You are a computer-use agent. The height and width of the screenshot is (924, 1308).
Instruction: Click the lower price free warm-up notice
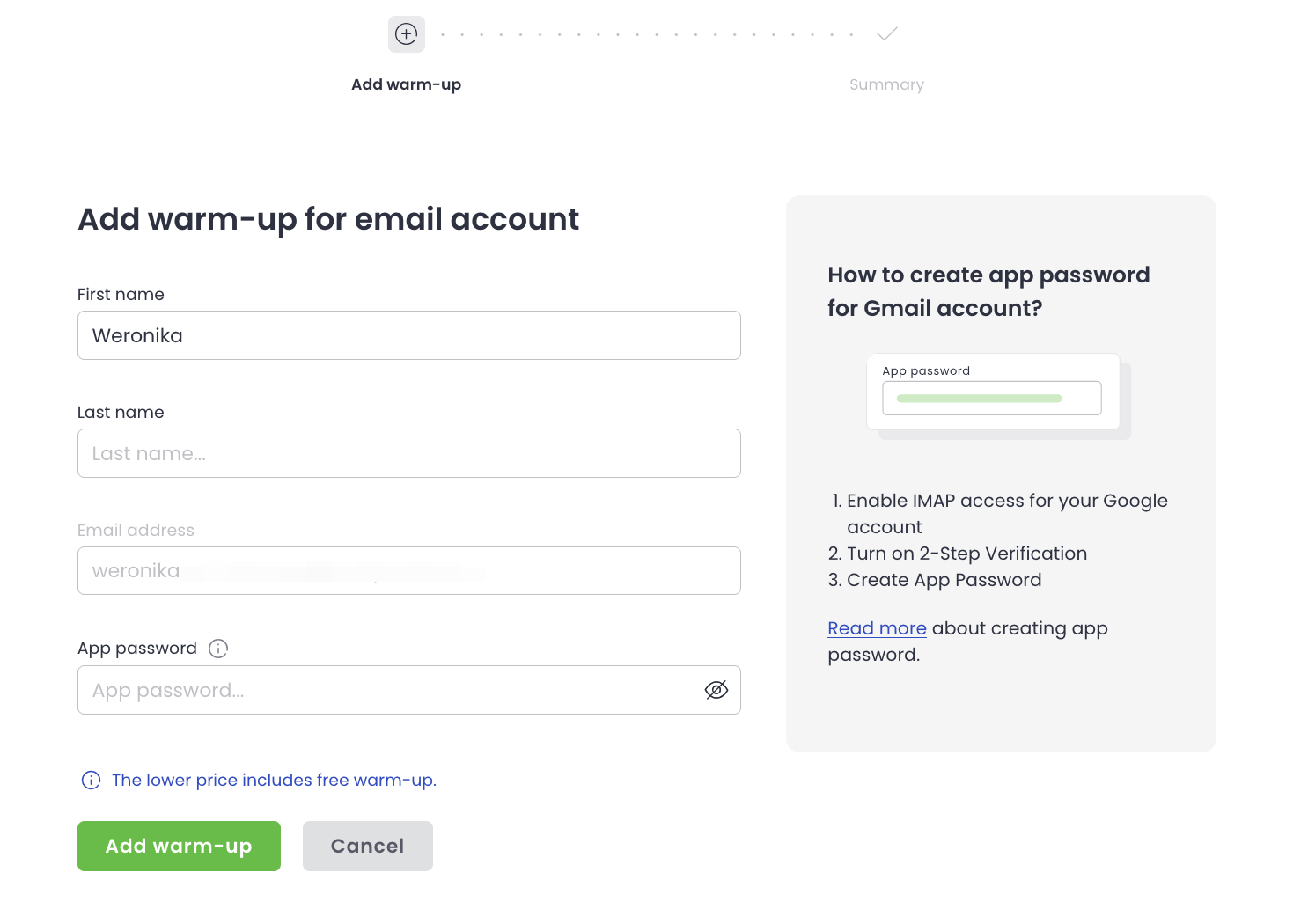(x=274, y=781)
